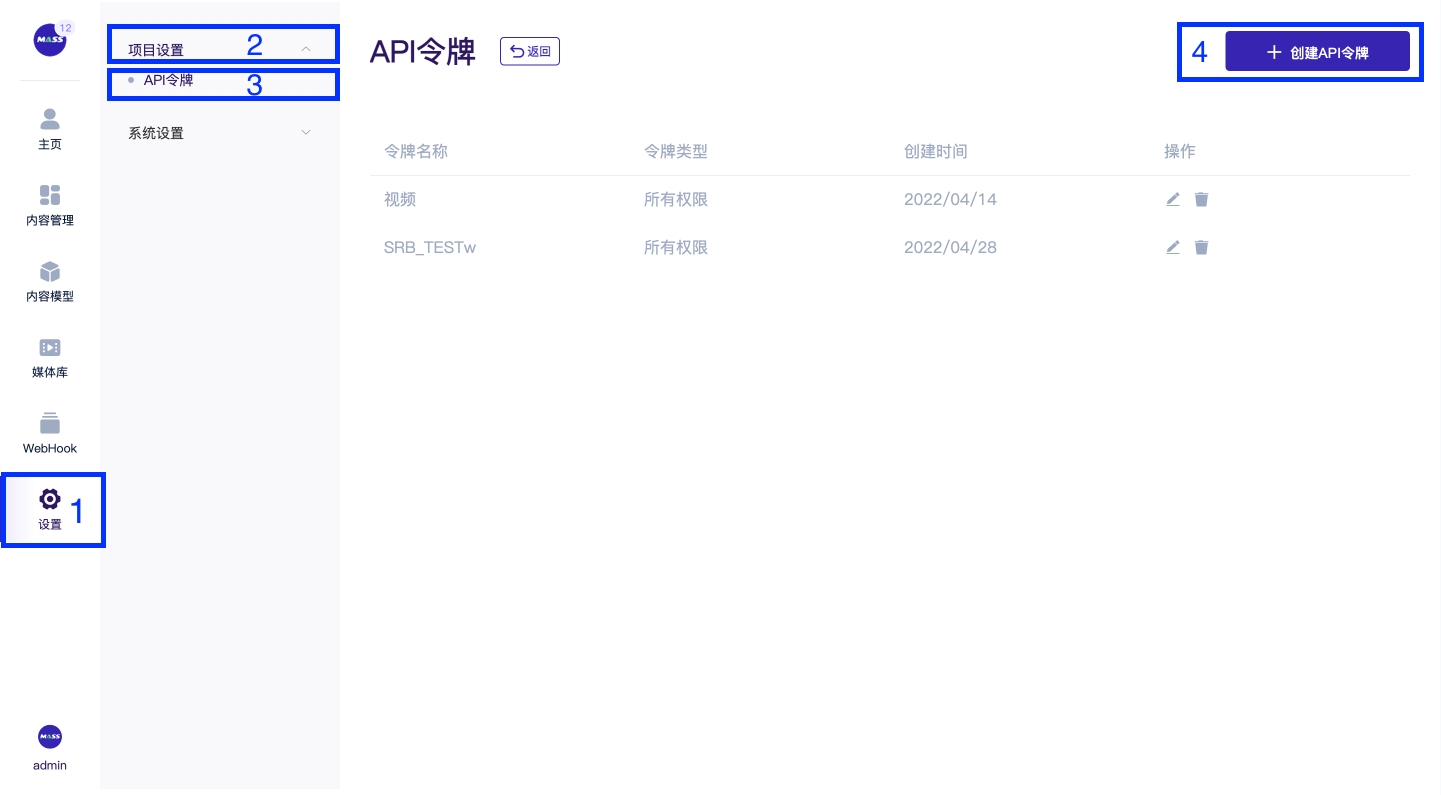This screenshot has width=1441, height=795.
Task: Click the 令牌名称 column header
Action: tap(416, 151)
